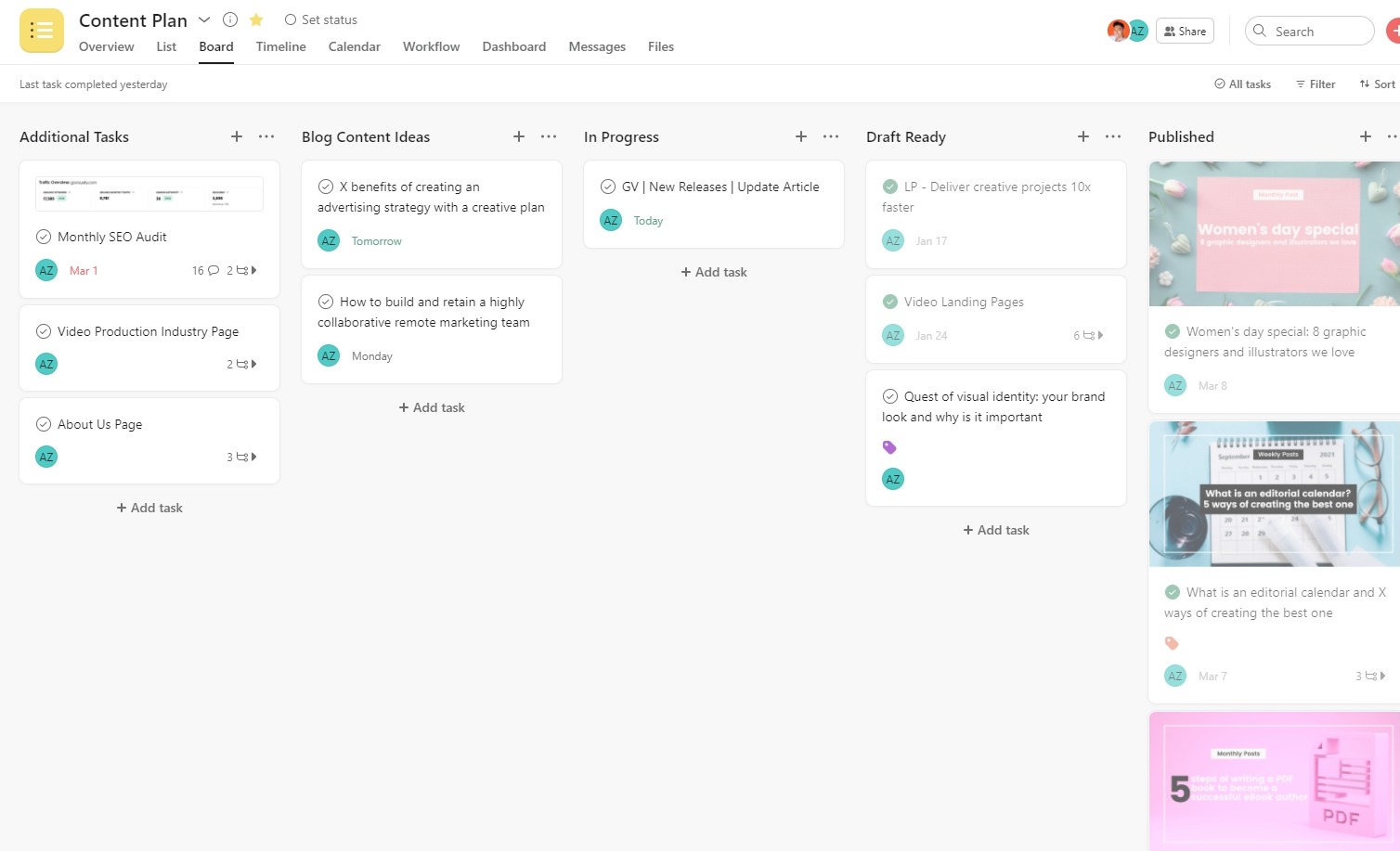Toggle completion of Video Landing Pages task

click(890, 302)
